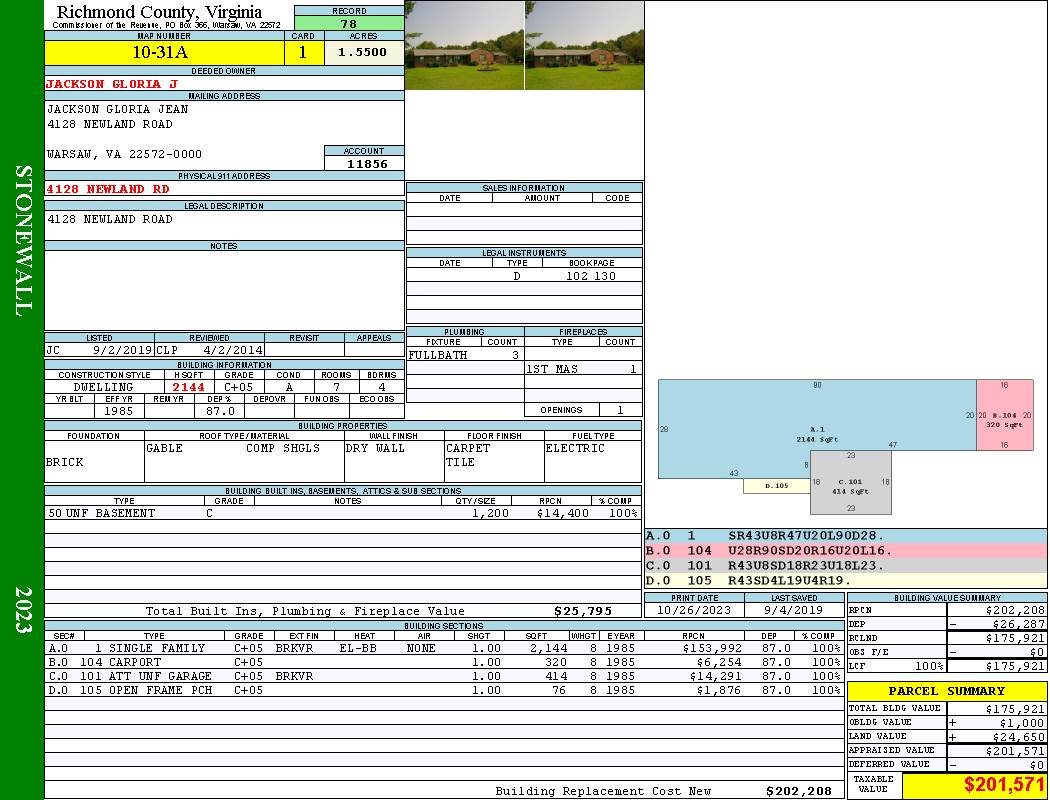Click the red taxable value $201,571

(974, 786)
